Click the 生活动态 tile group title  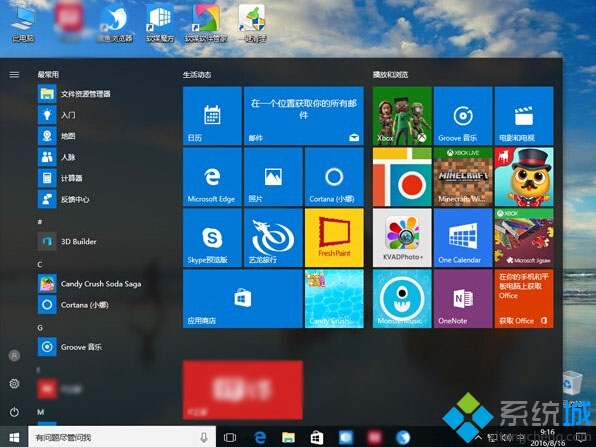click(x=197, y=74)
